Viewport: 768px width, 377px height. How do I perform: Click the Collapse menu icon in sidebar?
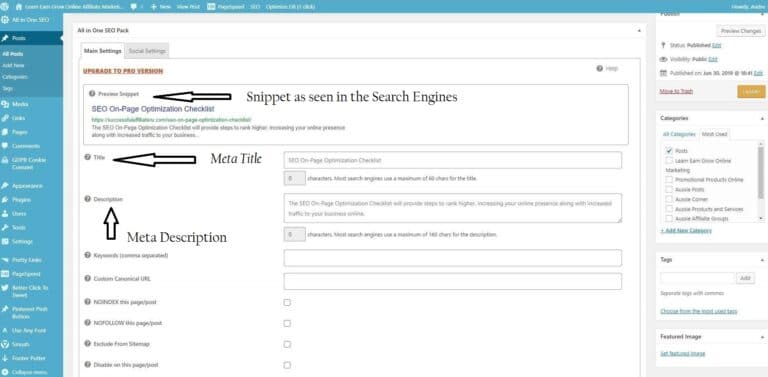click(5, 372)
